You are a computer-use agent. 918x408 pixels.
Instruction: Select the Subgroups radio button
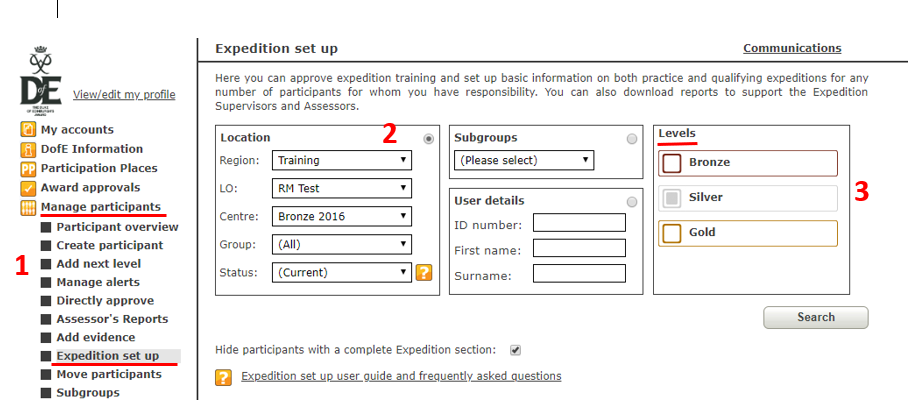point(632,139)
